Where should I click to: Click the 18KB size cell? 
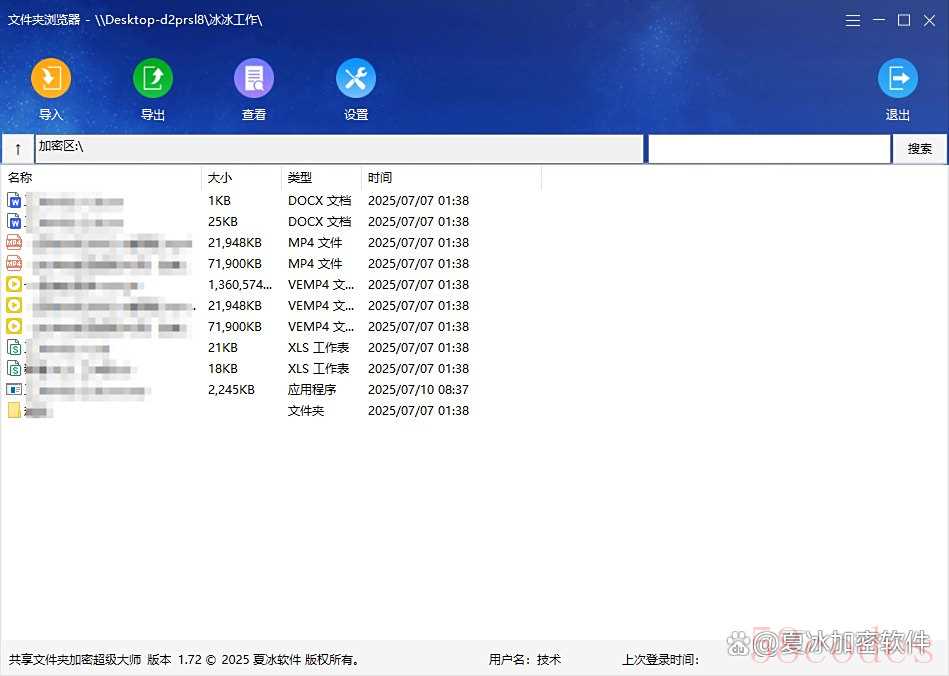[x=223, y=369]
